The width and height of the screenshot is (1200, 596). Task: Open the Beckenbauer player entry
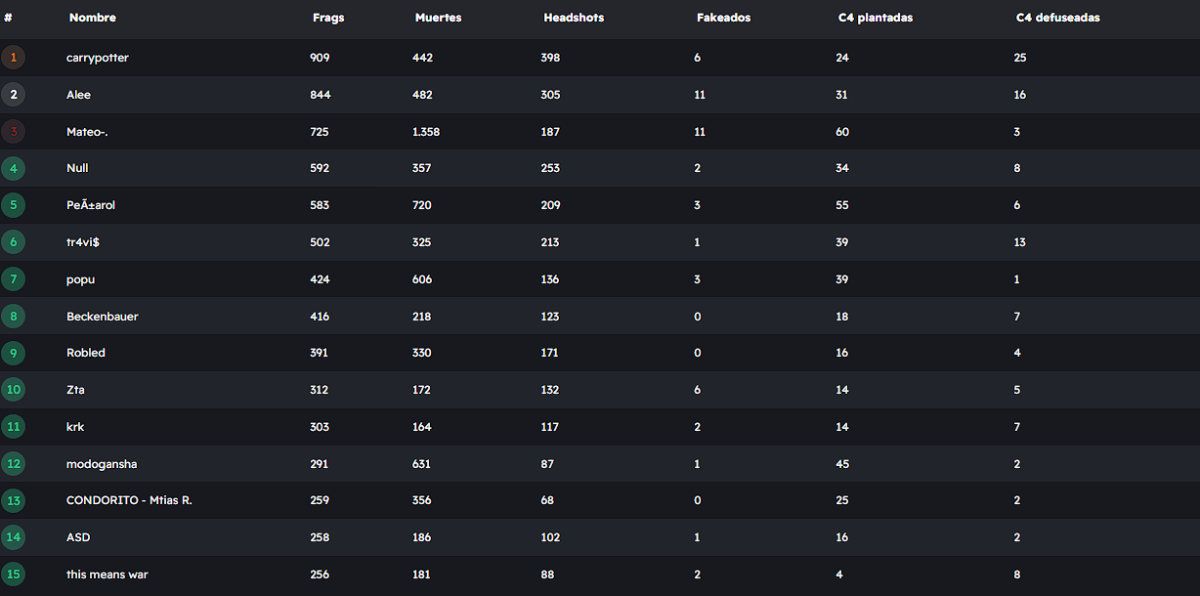pos(102,316)
